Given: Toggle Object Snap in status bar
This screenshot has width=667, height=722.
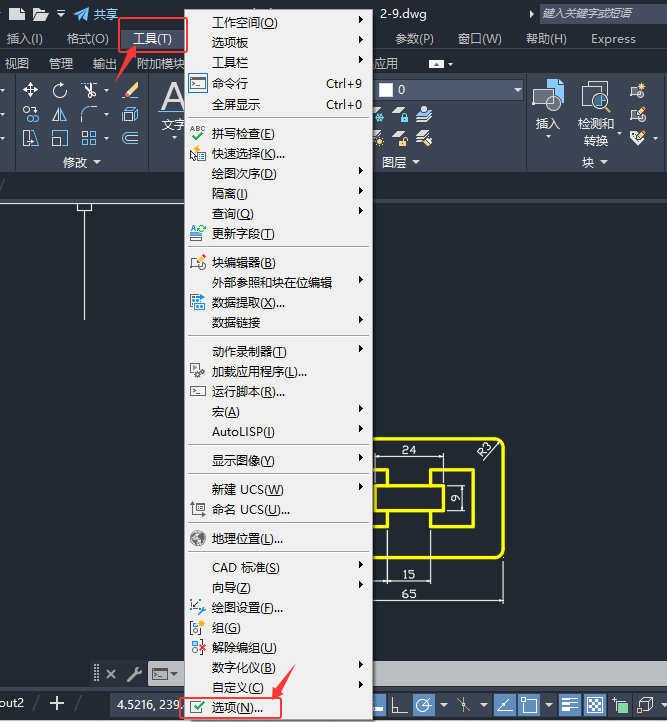Looking at the screenshot, I should click(529, 704).
